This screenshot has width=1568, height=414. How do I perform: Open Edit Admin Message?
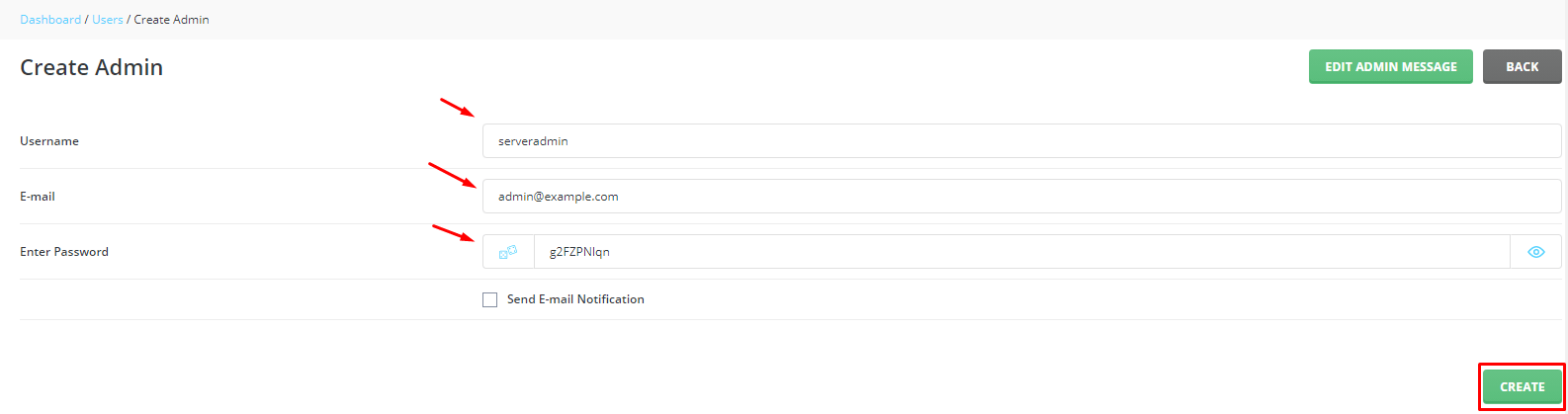pos(1391,67)
